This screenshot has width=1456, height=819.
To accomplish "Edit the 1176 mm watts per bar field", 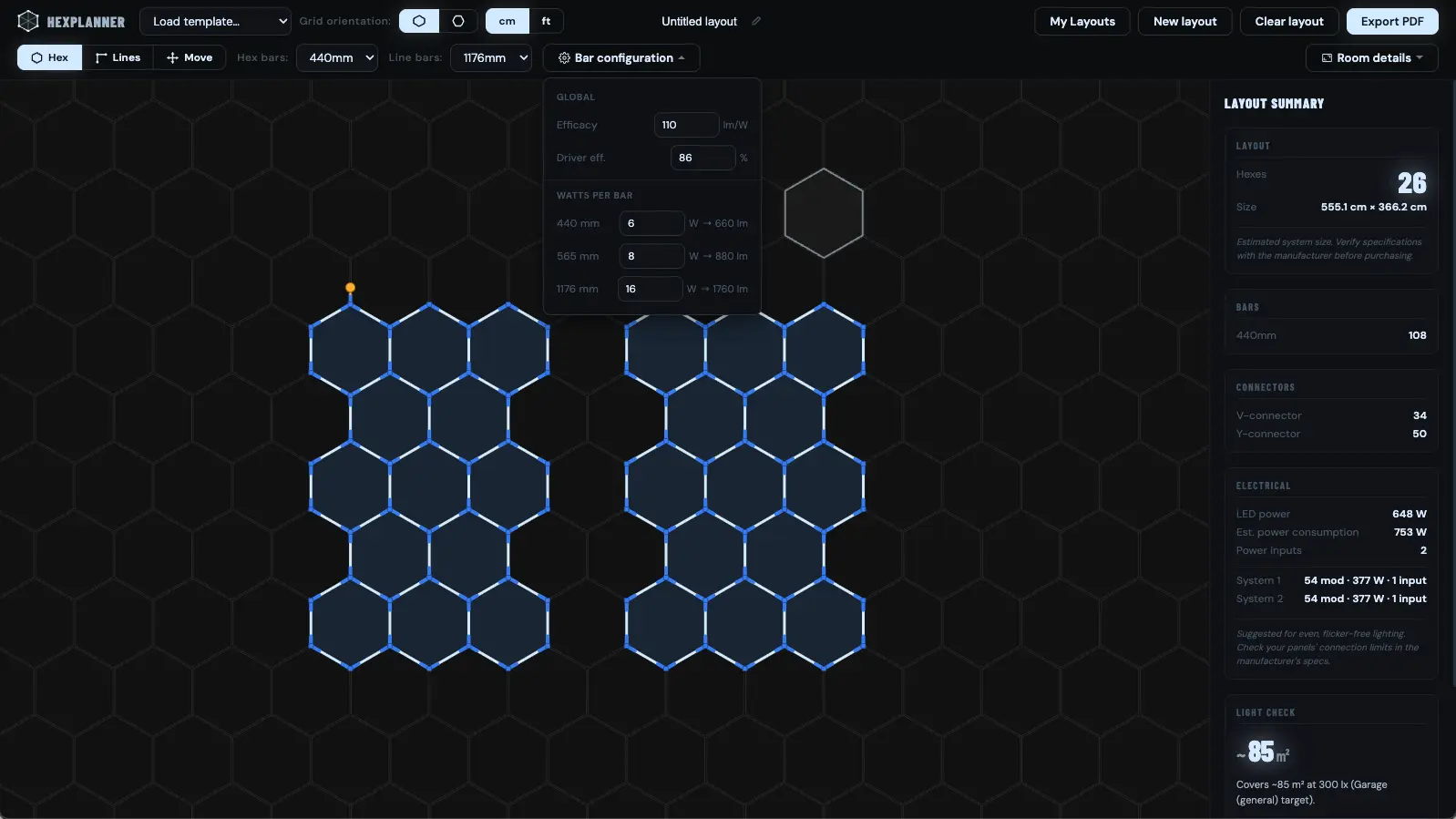I will (x=650, y=289).
